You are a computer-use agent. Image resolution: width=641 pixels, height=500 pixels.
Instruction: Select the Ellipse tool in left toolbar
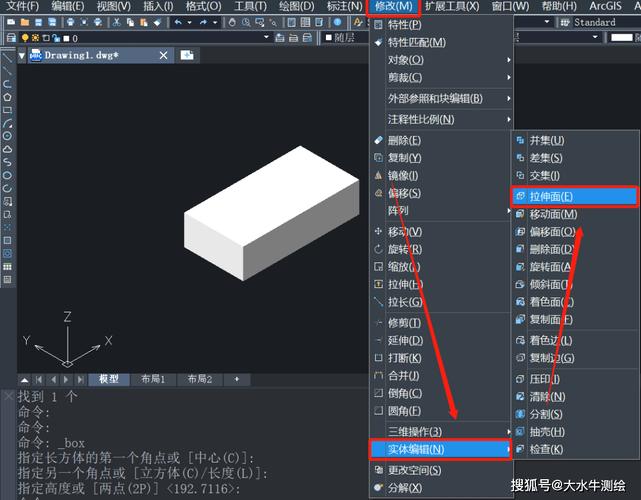(7, 175)
